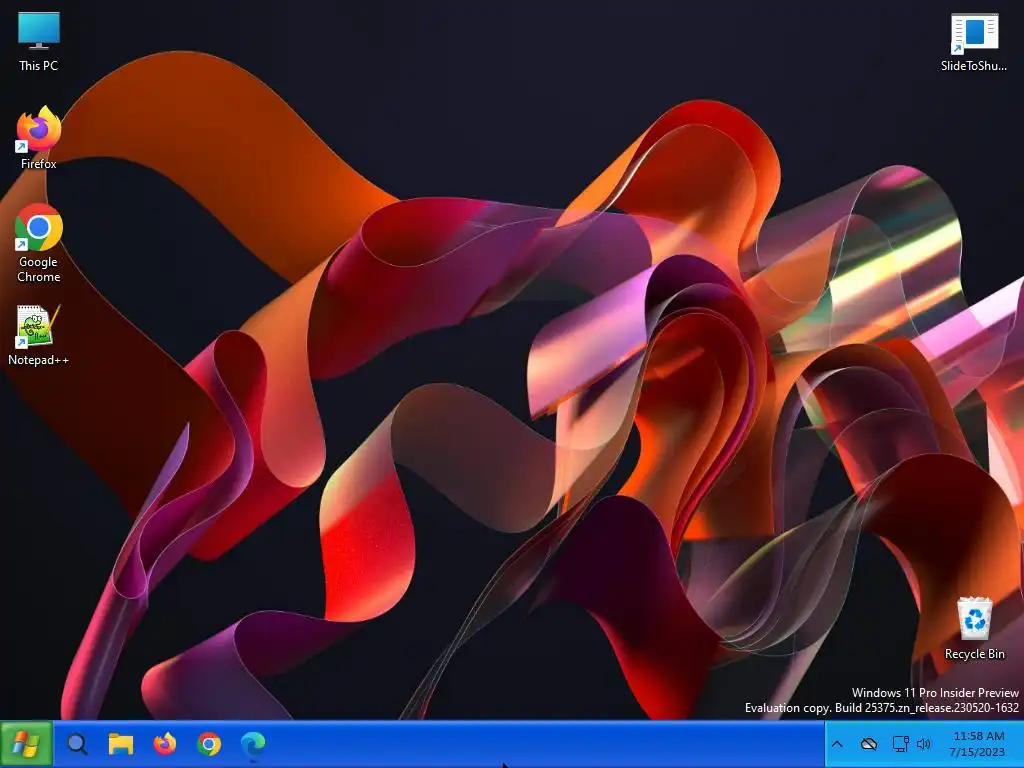Open the clock showing 11:58 AM

pos(978,744)
